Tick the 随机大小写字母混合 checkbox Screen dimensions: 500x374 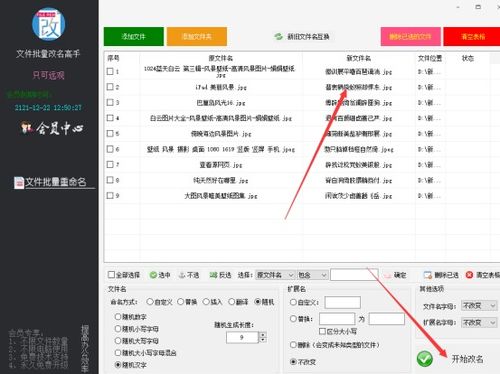pos(118,353)
